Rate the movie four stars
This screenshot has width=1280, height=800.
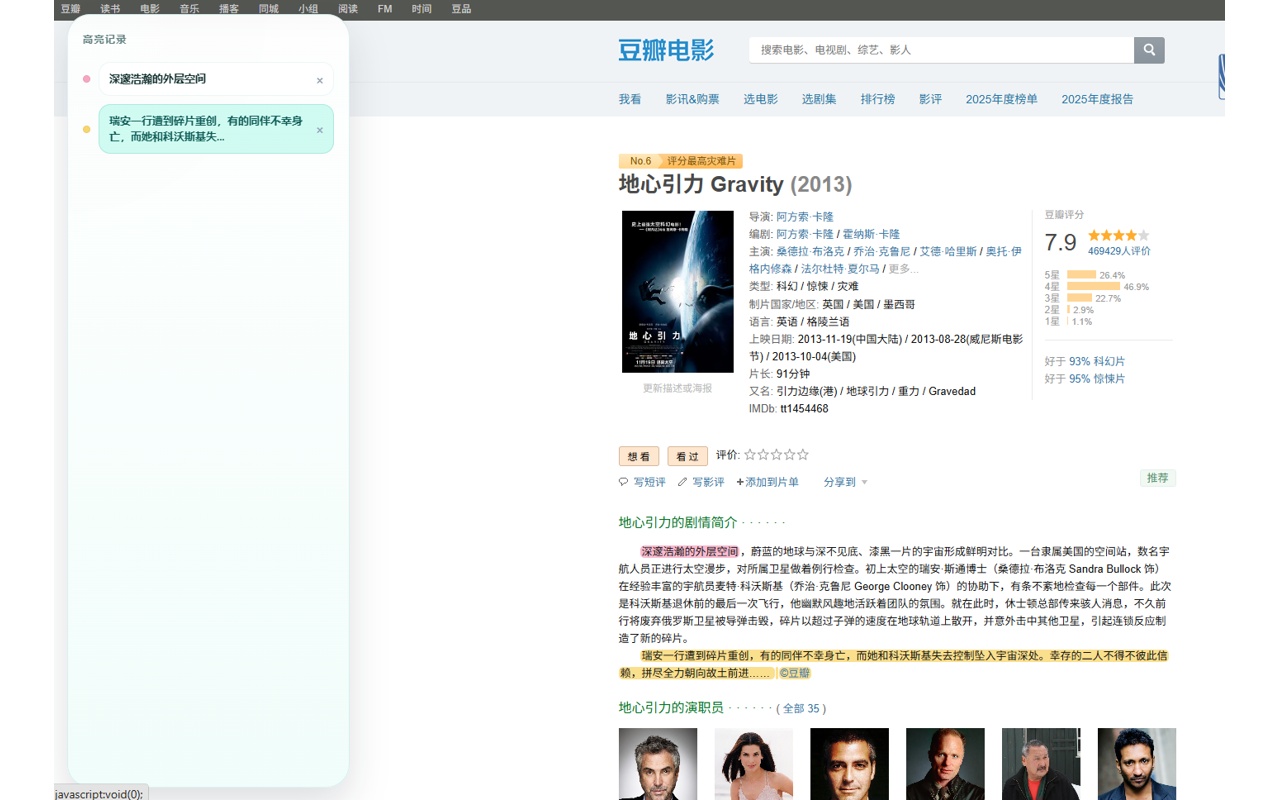tap(789, 455)
